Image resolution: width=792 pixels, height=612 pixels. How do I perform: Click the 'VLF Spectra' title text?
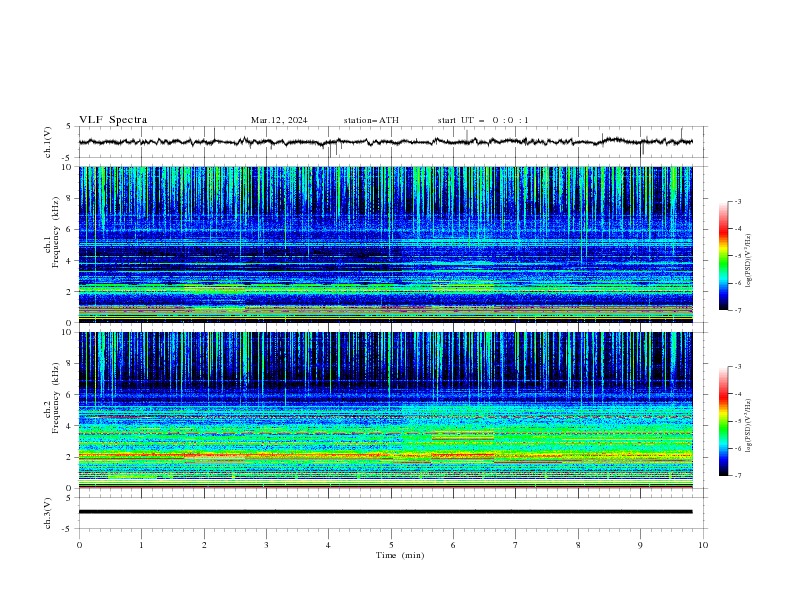113,120
